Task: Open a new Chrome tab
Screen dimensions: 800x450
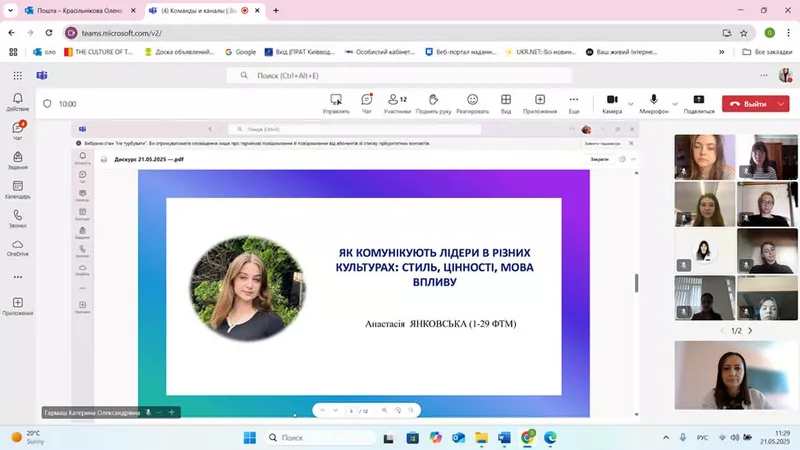Action: 276,10
